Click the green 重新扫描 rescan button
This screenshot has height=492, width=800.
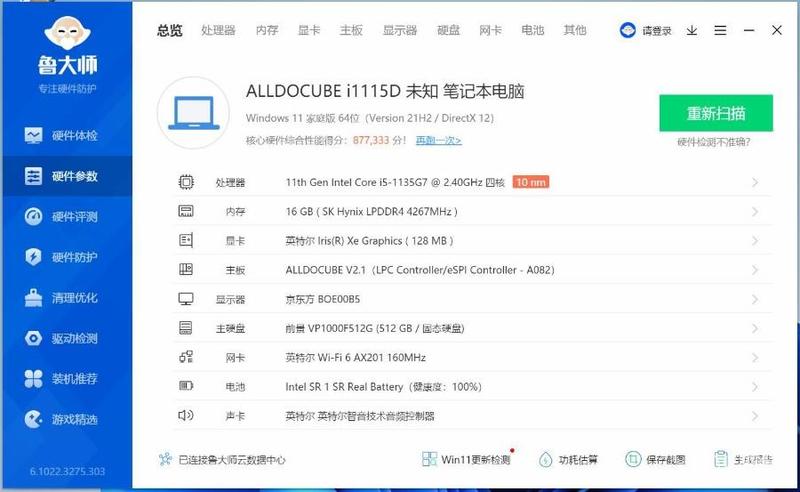pos(716,113)
